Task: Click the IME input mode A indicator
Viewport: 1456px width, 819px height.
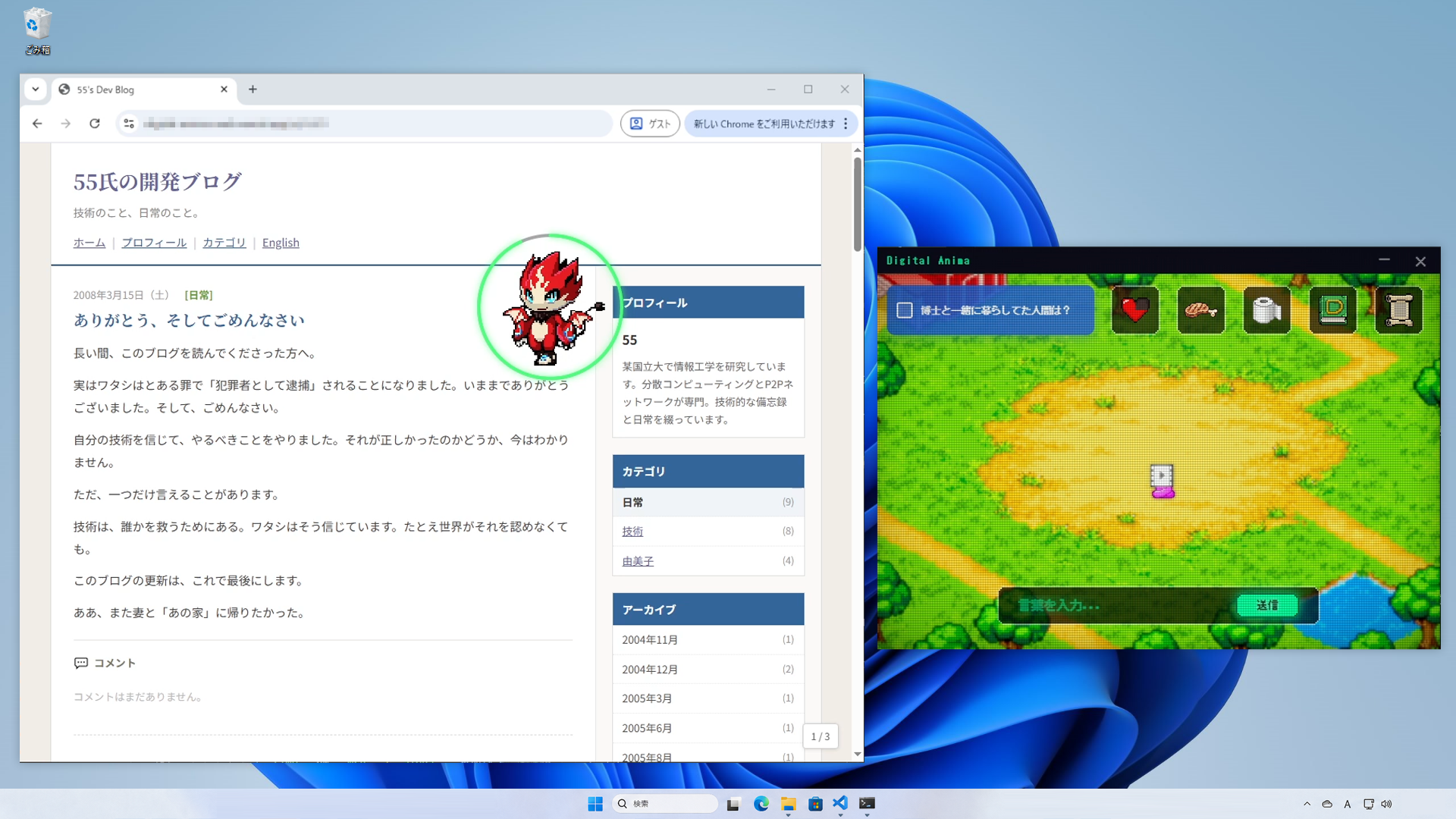Action: click(1348, 804)
